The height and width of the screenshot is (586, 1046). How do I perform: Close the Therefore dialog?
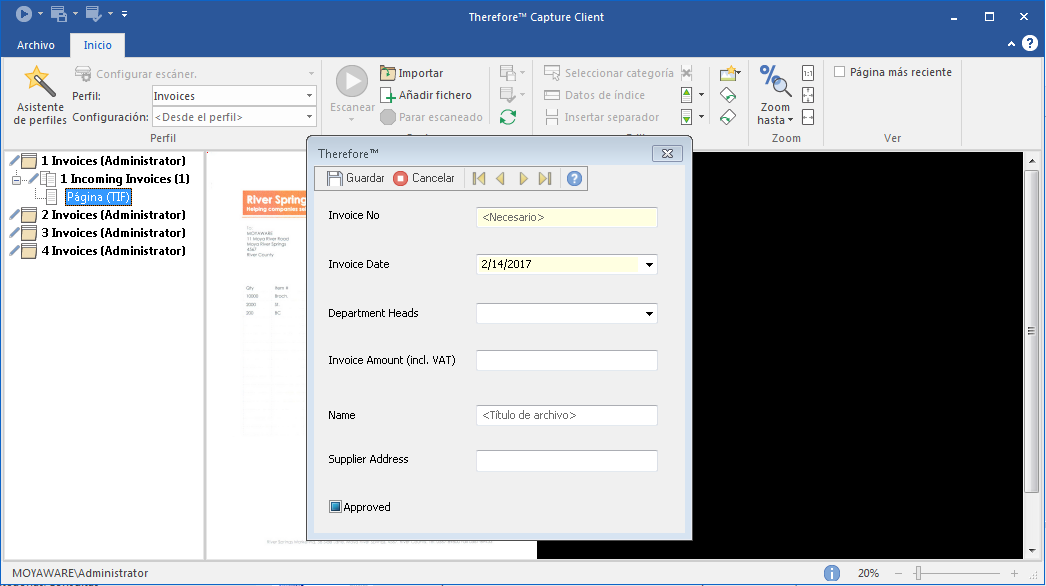click(667, 154)
